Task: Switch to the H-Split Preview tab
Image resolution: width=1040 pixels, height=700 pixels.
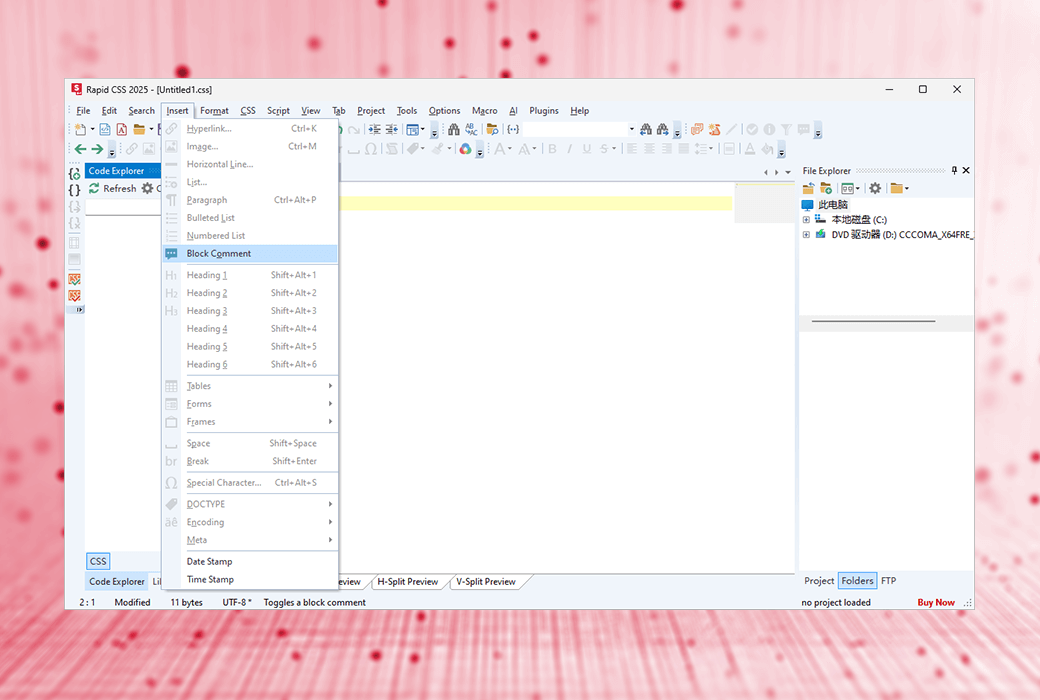Action: (x=407, y=582)
